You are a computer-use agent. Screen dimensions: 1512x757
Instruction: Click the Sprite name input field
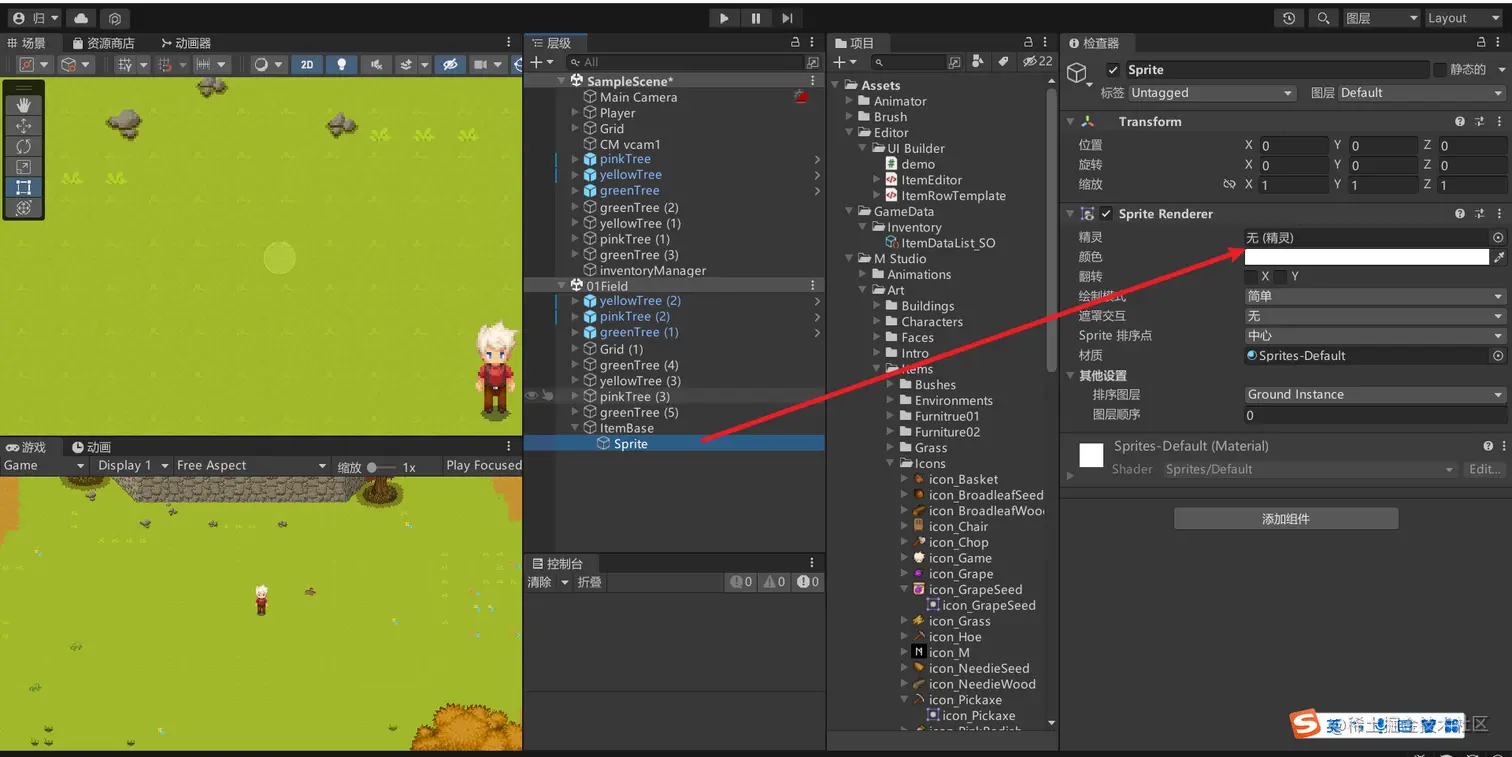[x=1277, y=70]
